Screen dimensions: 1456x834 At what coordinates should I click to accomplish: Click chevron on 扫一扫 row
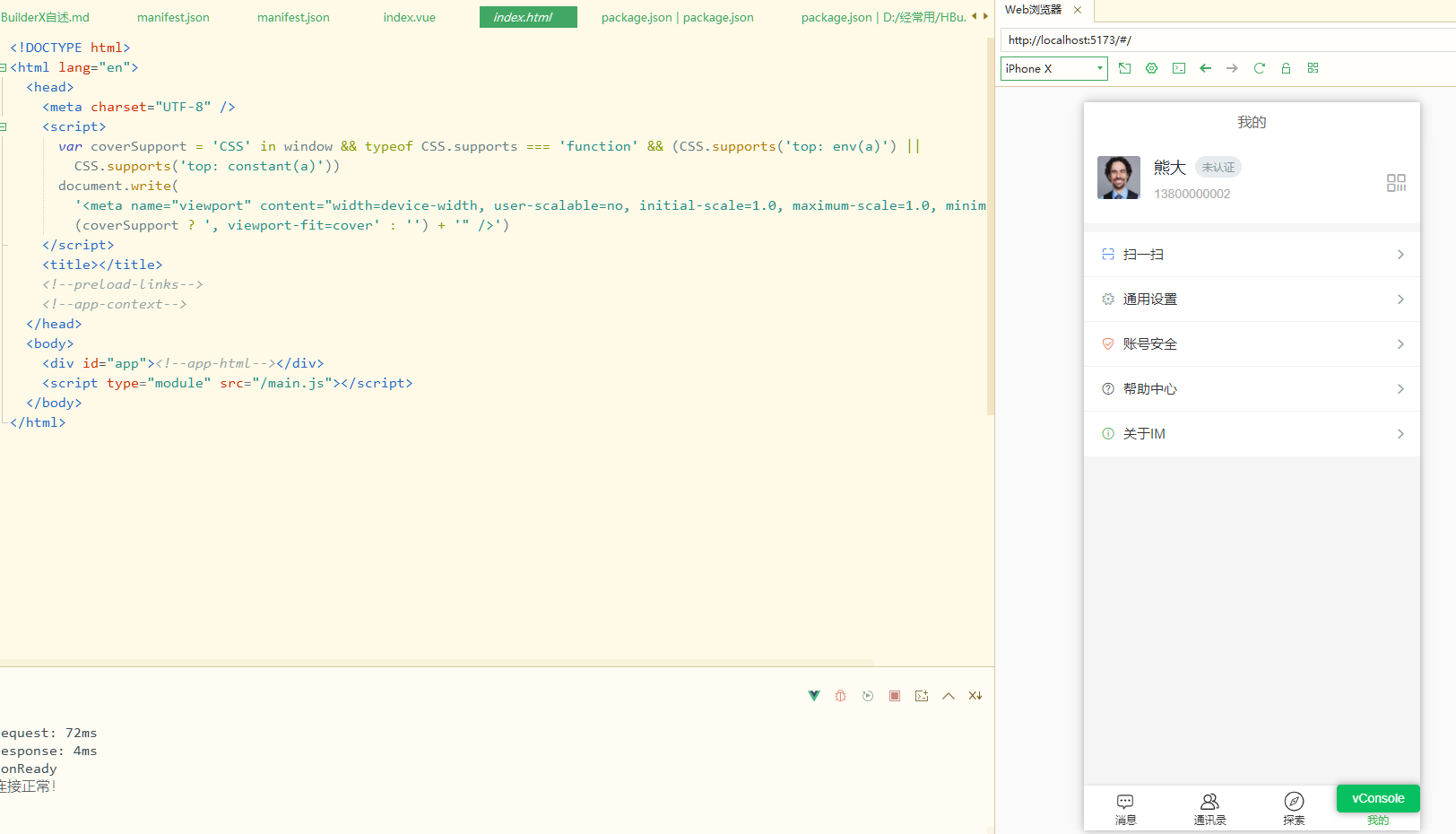pos(1400,255)
